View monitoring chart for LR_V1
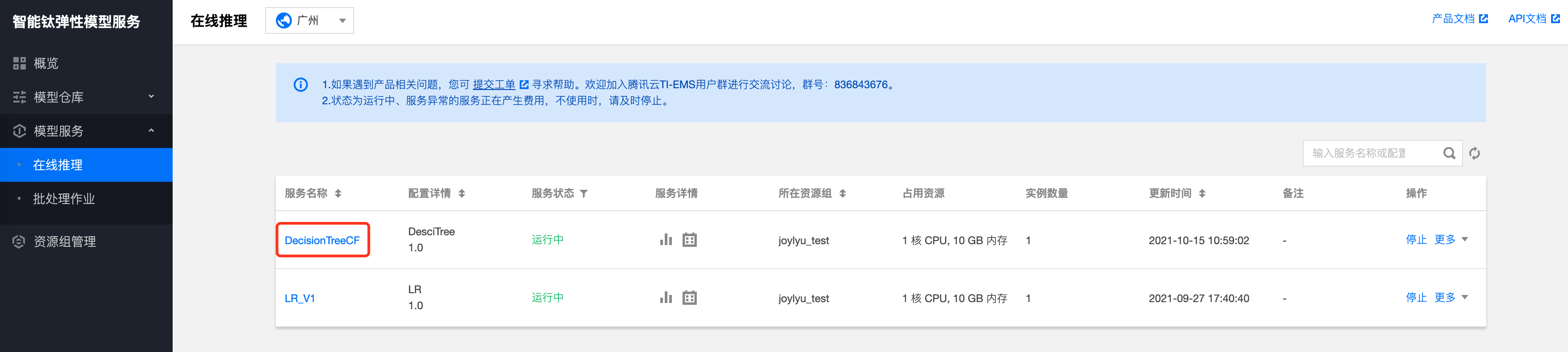The image size is (1568, 352). click(666, 298)
